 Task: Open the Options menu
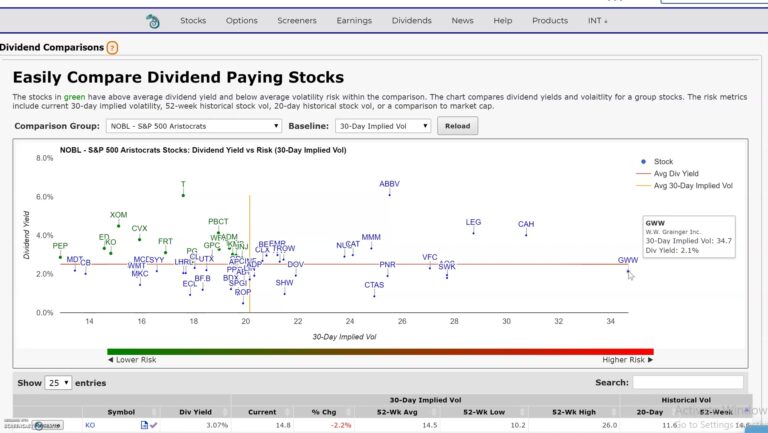click(241, 21)
